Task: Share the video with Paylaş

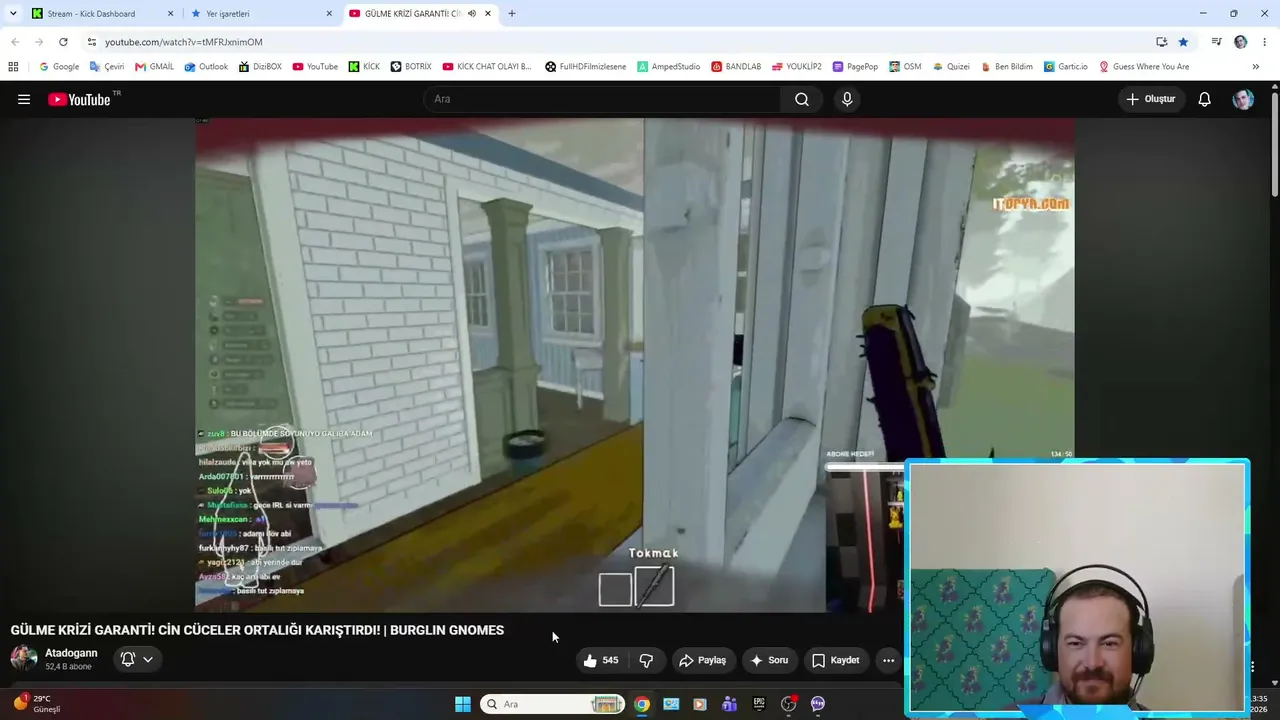Action: coord(702,660)
